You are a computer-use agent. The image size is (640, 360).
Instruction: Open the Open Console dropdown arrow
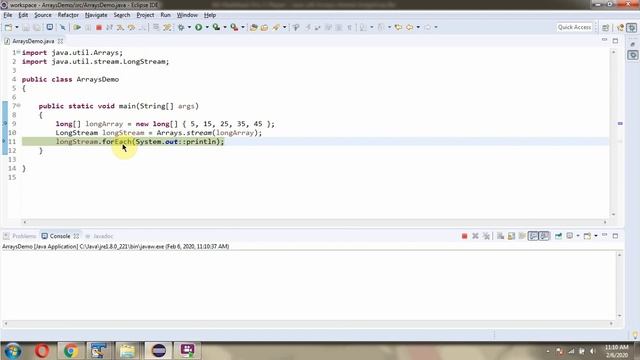(596, 236)
